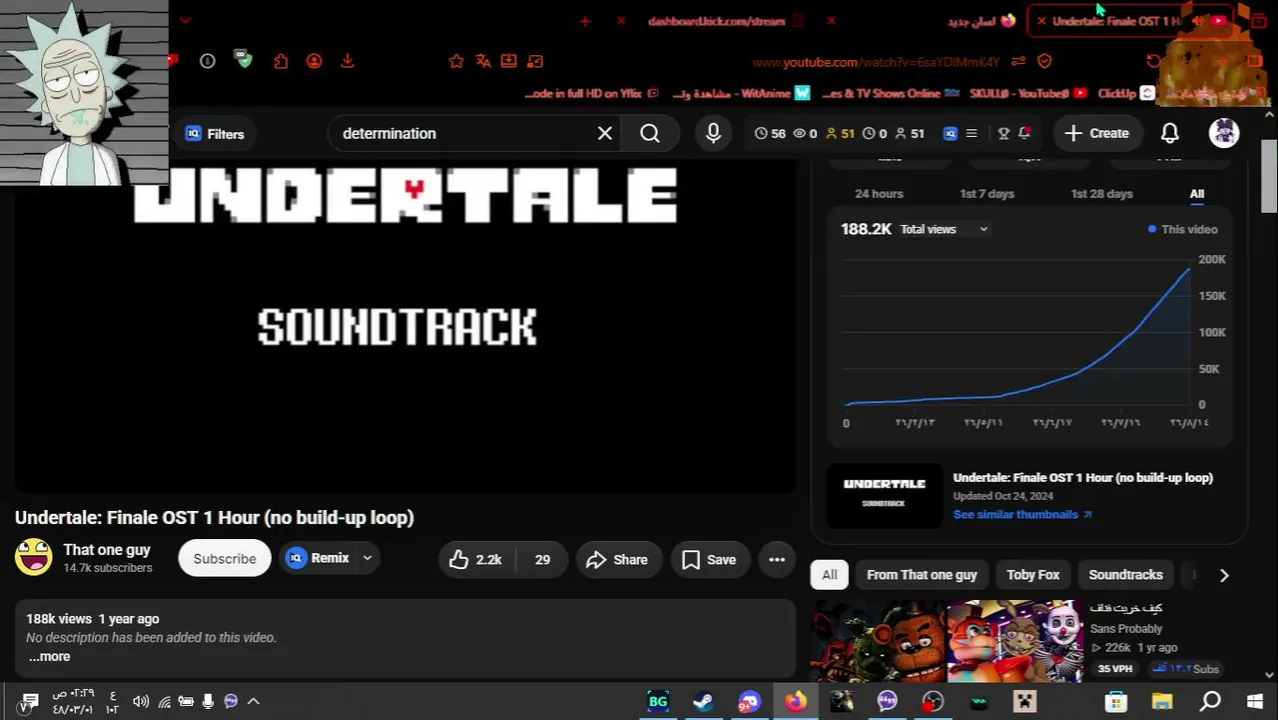Screen dimensions: 1278x720
Task: Click the YouTube URL address bar
Action: [875, 62]
